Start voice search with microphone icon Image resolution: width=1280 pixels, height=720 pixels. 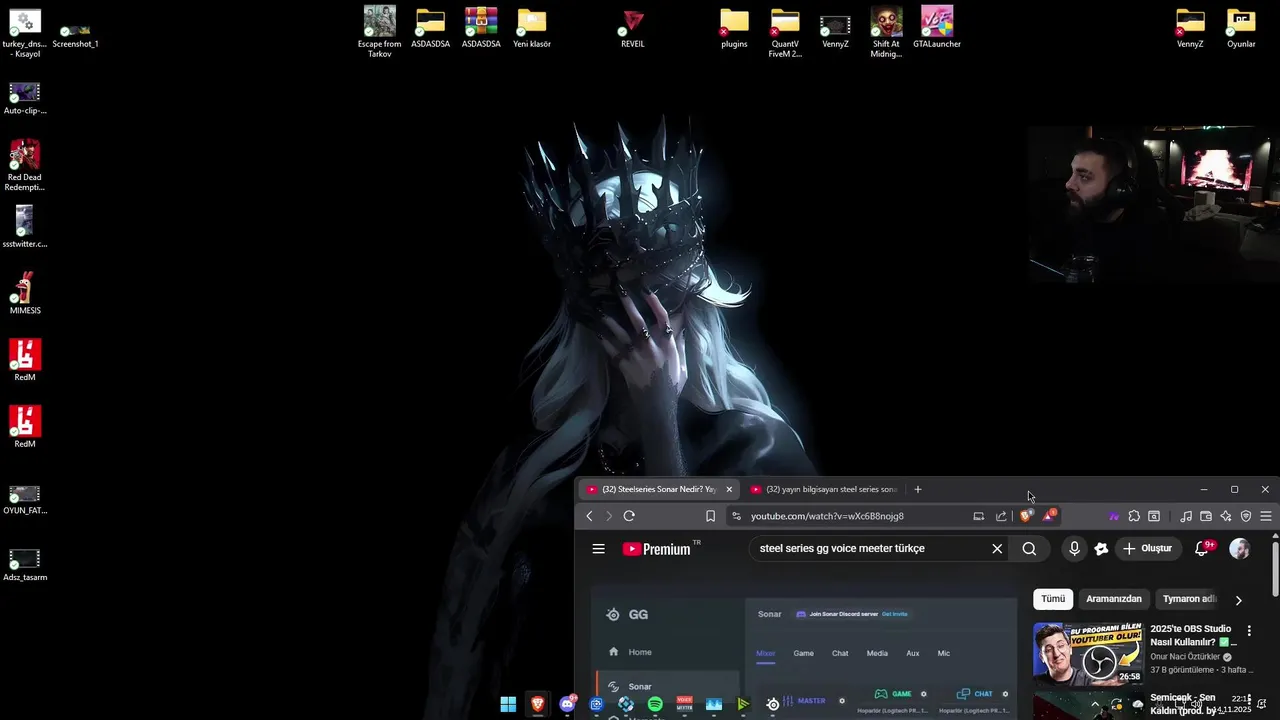1074,548
